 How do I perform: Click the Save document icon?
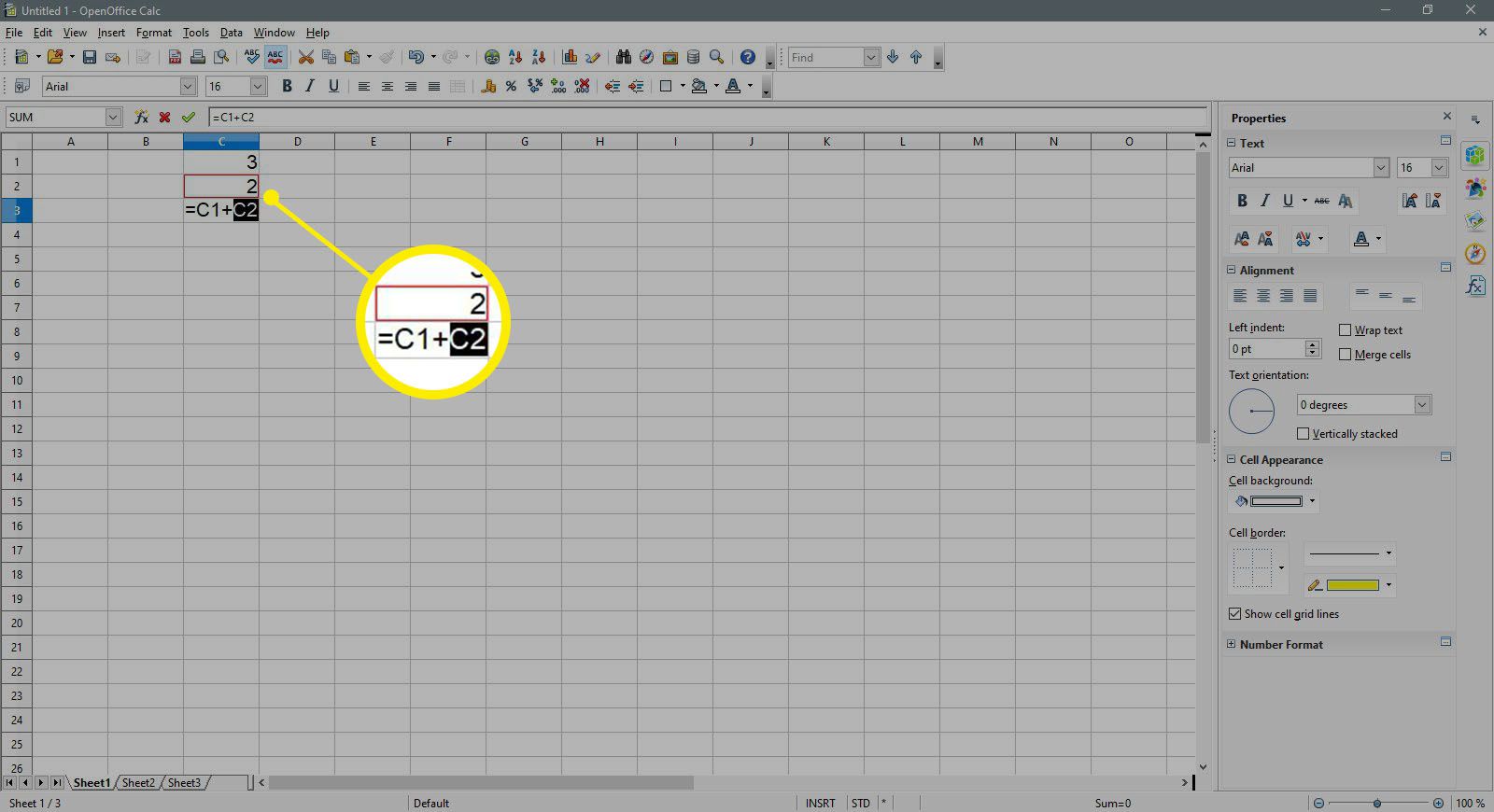(90, 58)
